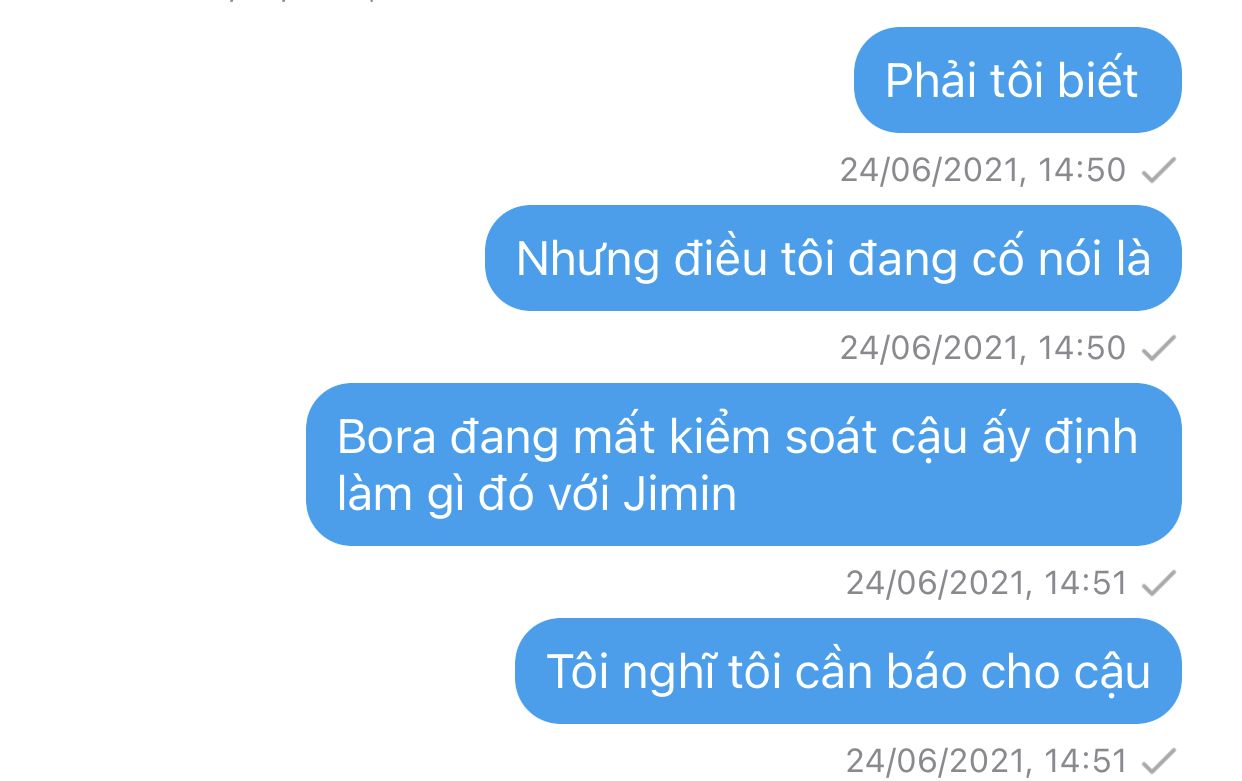
Task: Click the checkmark under "Nhưng điều tôi đang cố nói là"
Action: click(1159, 348)
